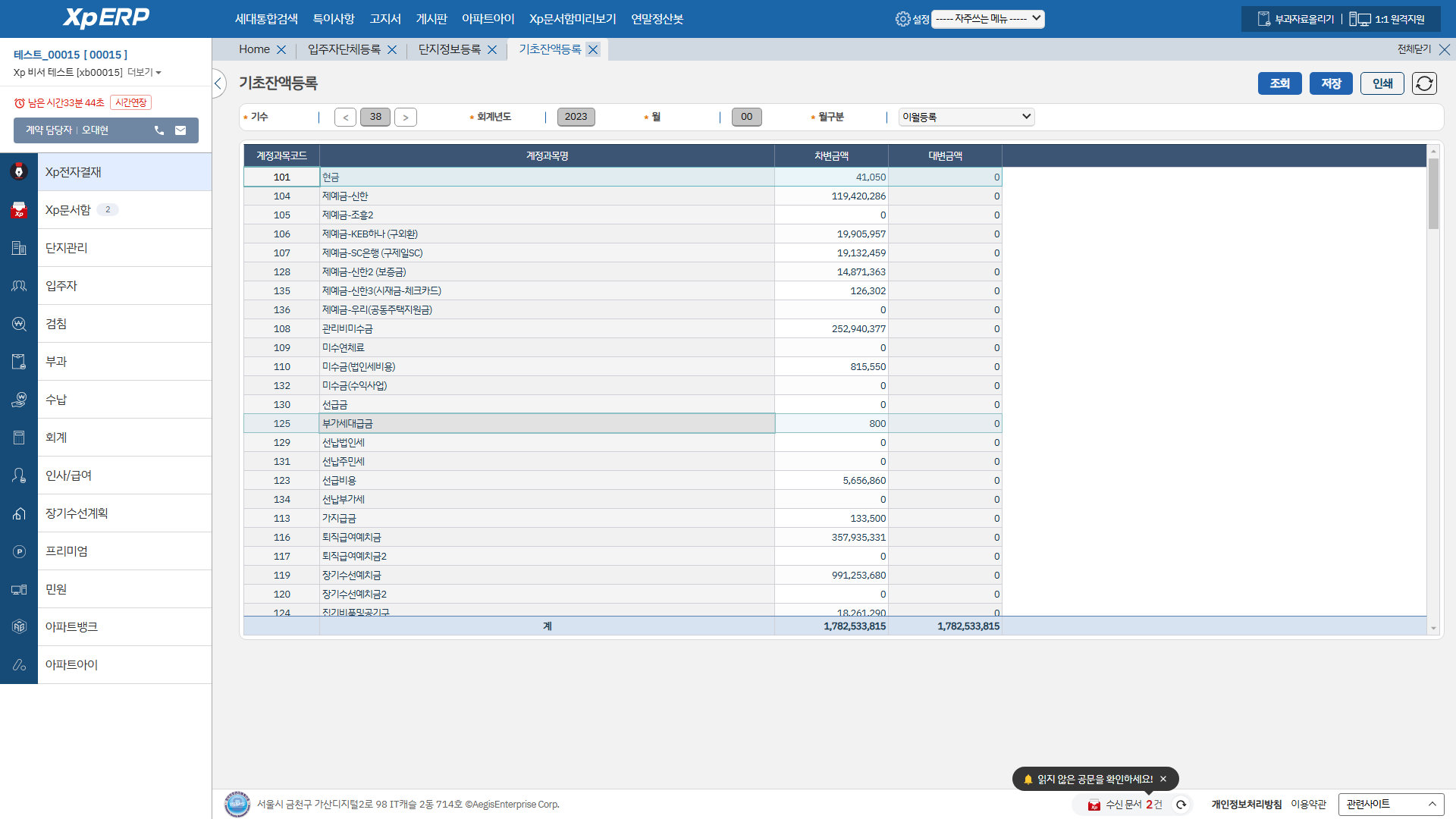1456x819 pixels.
Task: Close the 기초잔액등록 tab
Action: 593,49
